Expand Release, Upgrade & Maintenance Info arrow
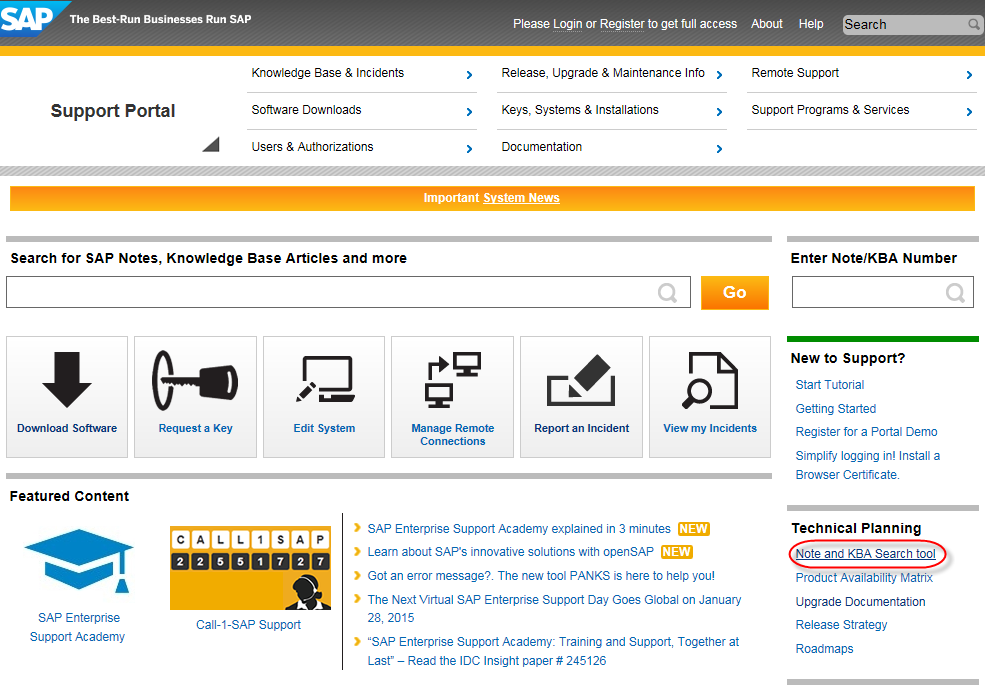The image size is (985, 685). click(719, 75)
